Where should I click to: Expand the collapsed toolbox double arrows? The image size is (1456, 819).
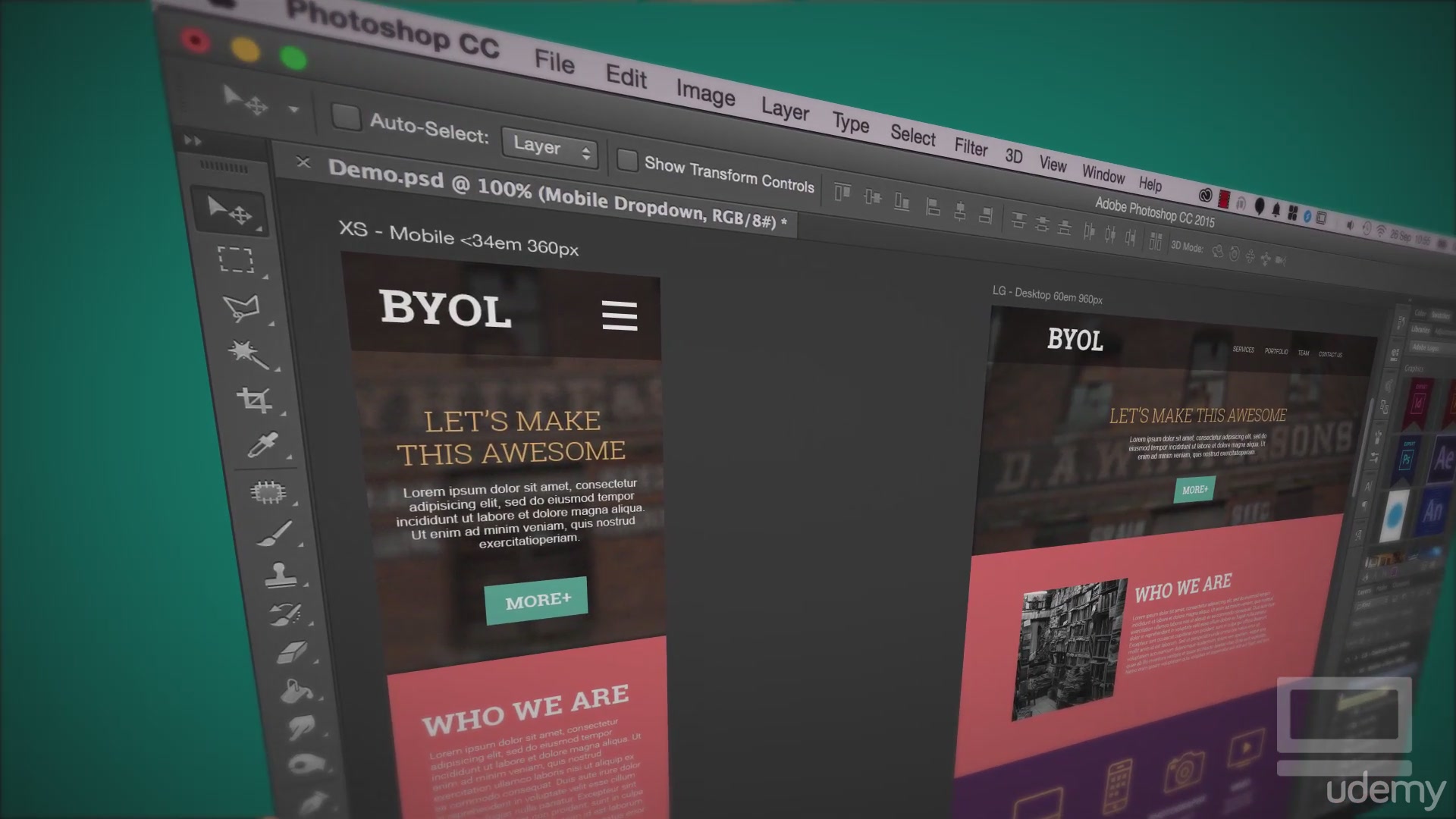193,140
